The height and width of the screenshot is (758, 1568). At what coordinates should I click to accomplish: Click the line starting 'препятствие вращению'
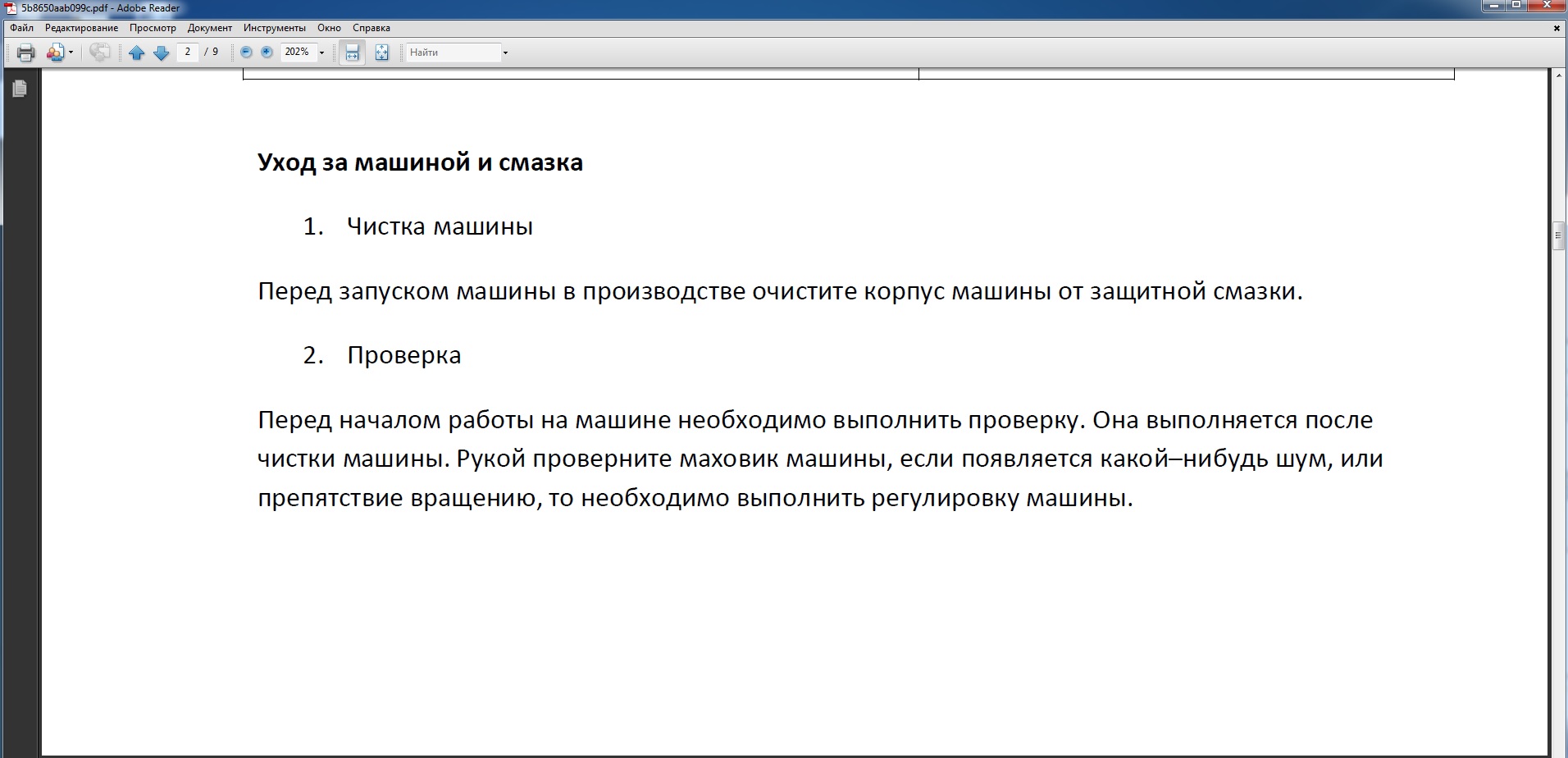point(695,498)
